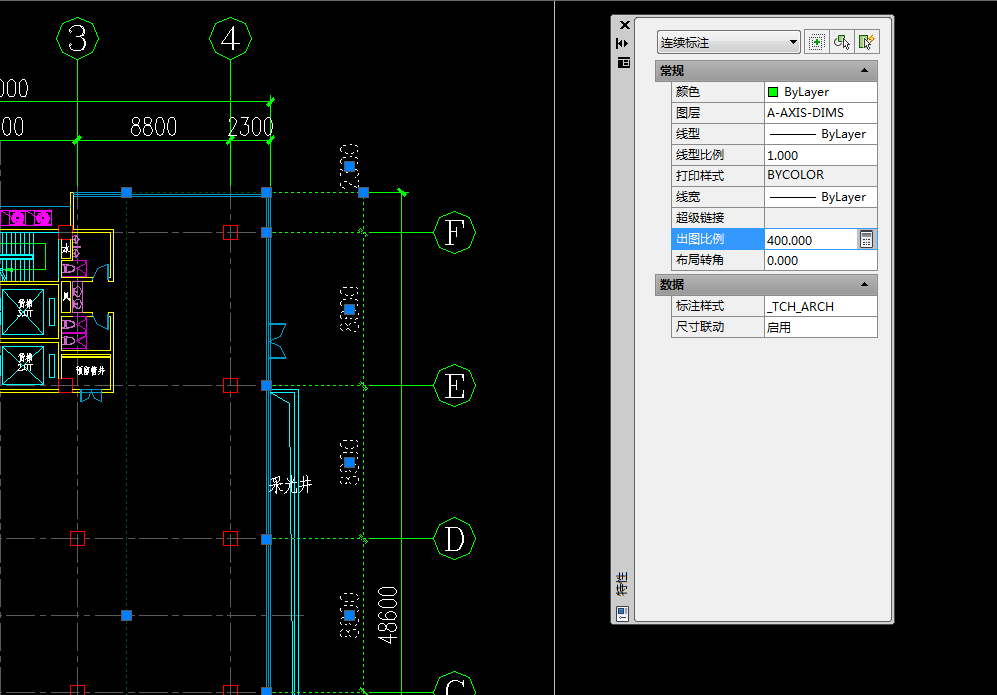Click the icon at the palette's bottom-left
Screen dimensions: 997x695
(x=622, y=612)
